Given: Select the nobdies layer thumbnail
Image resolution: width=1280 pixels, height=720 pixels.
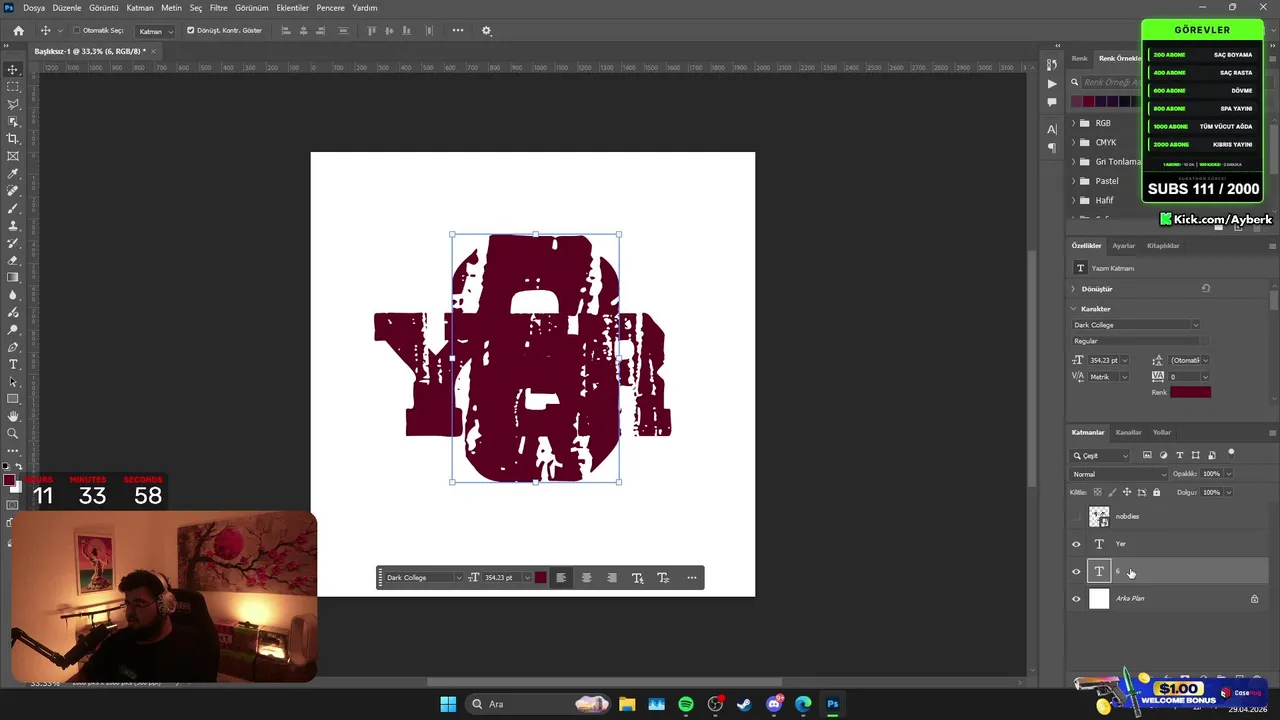Looking at the screenshot, I should [x=1099, y=517].
